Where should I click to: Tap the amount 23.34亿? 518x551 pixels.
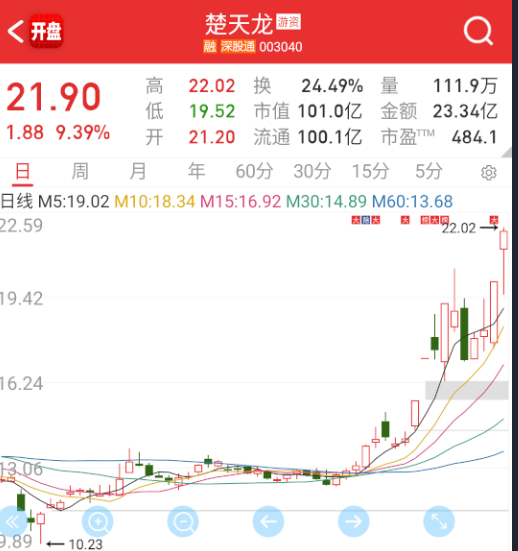(465, 111)
